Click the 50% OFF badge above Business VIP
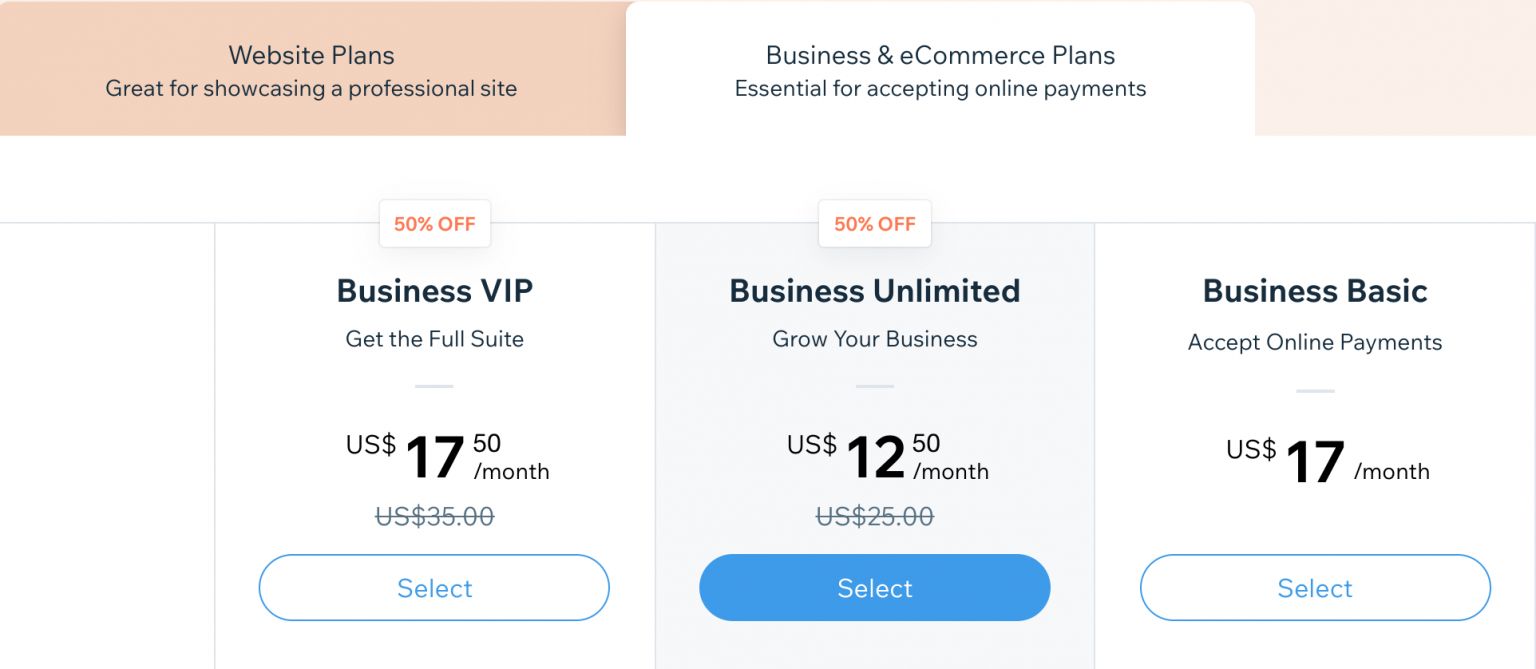 pyautogui.click(x=435, y=224)
